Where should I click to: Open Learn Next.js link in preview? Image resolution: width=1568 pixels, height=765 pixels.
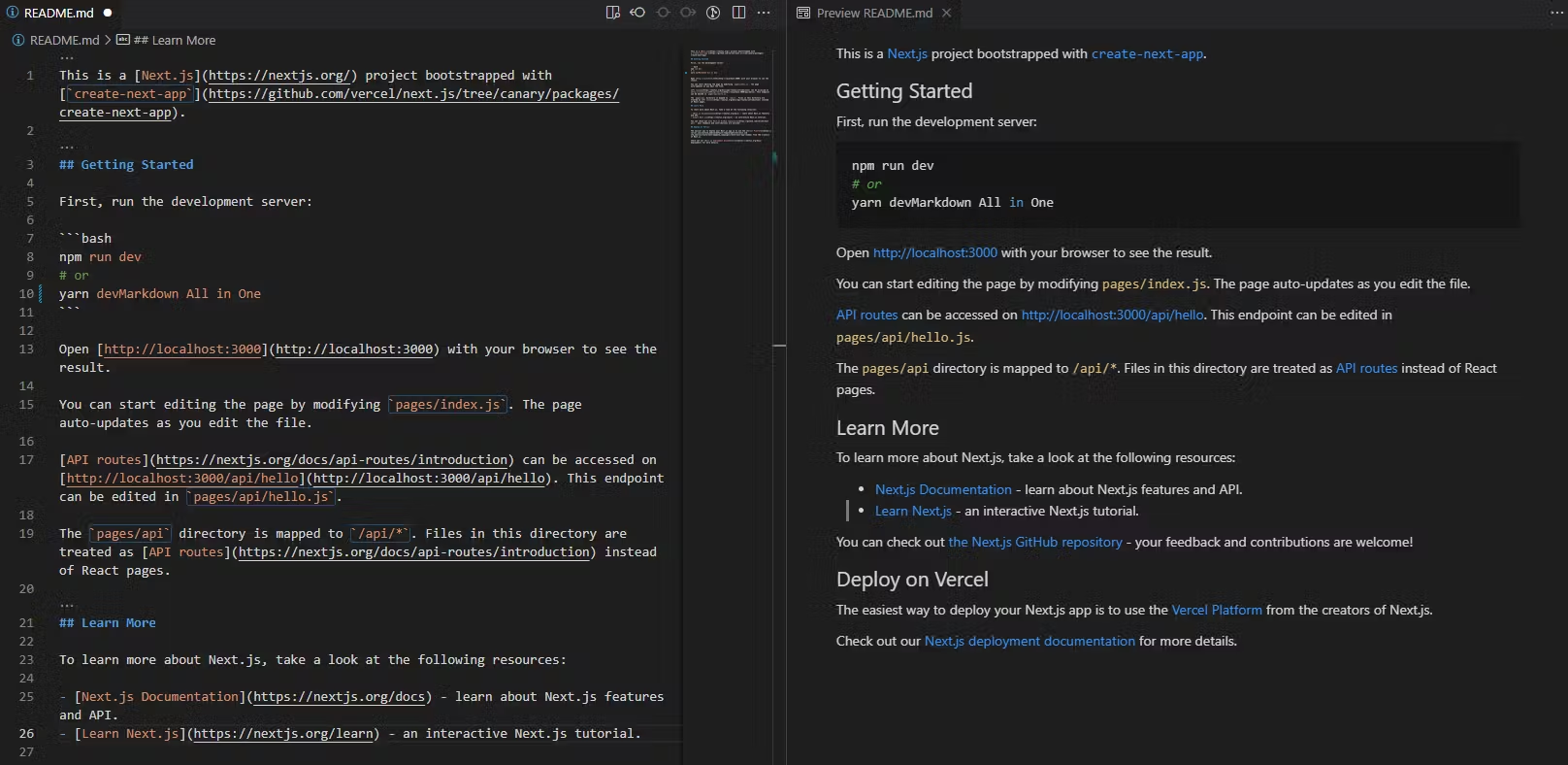pos(913,511)
